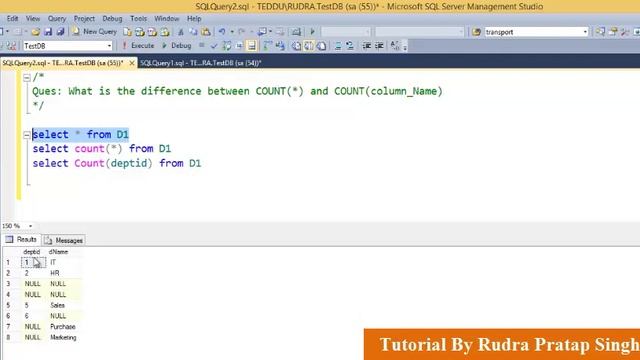This screenshot has width=640, height=360.
Task: Click the Increase Indent icon
Action: [379, 46]
